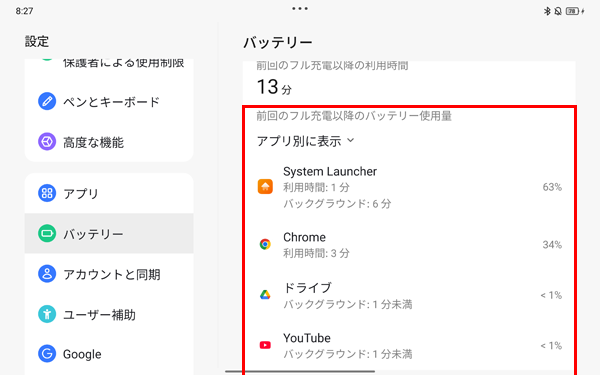Open Chrome battery usage details
The height and width of the screenshot is (375, 600).
coord(409,244)
